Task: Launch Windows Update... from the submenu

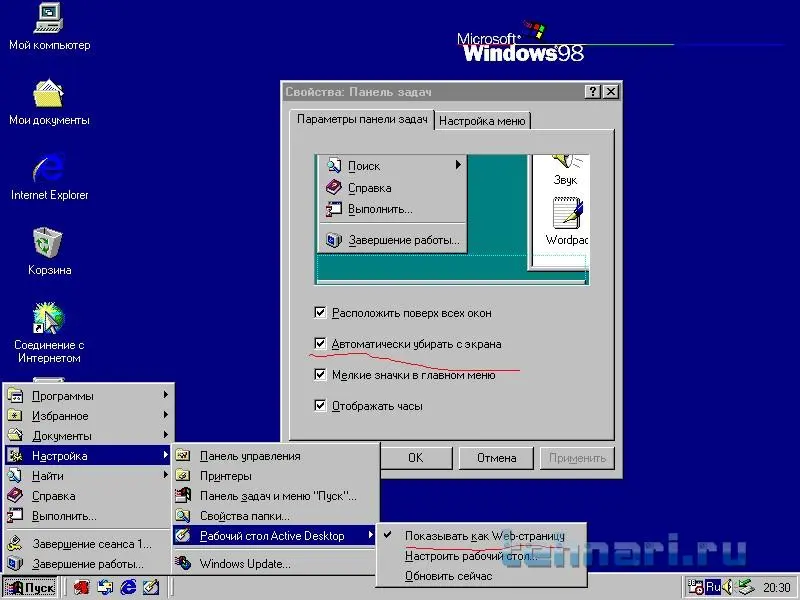Action: [x=276, y=564]
